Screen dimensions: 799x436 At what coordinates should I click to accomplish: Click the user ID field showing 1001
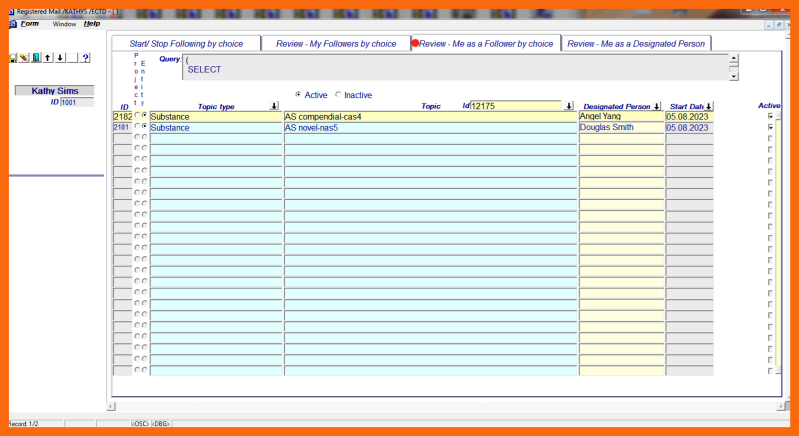point(77,102)
